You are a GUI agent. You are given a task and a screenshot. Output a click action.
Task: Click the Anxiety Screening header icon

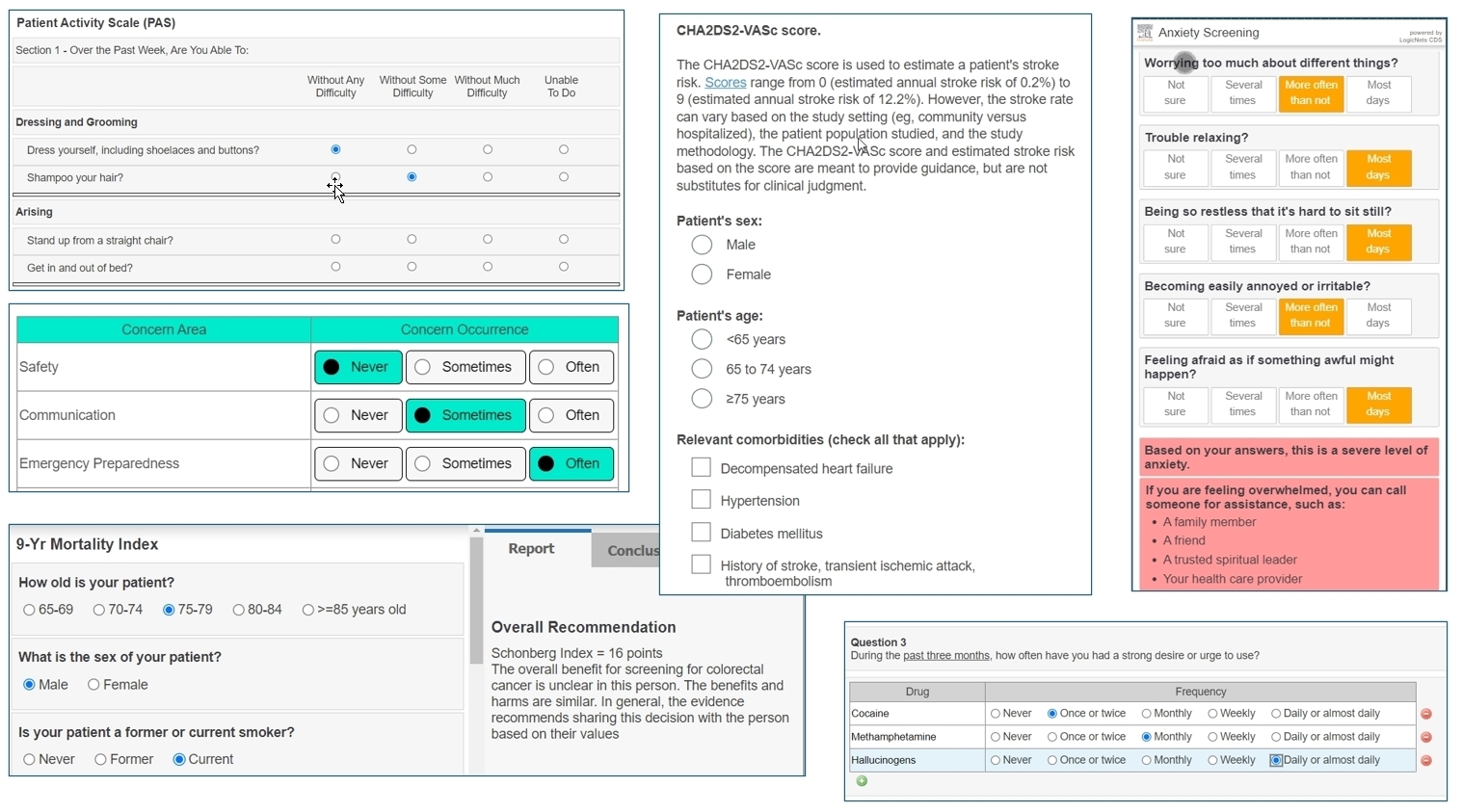(x=1145, y=33)
